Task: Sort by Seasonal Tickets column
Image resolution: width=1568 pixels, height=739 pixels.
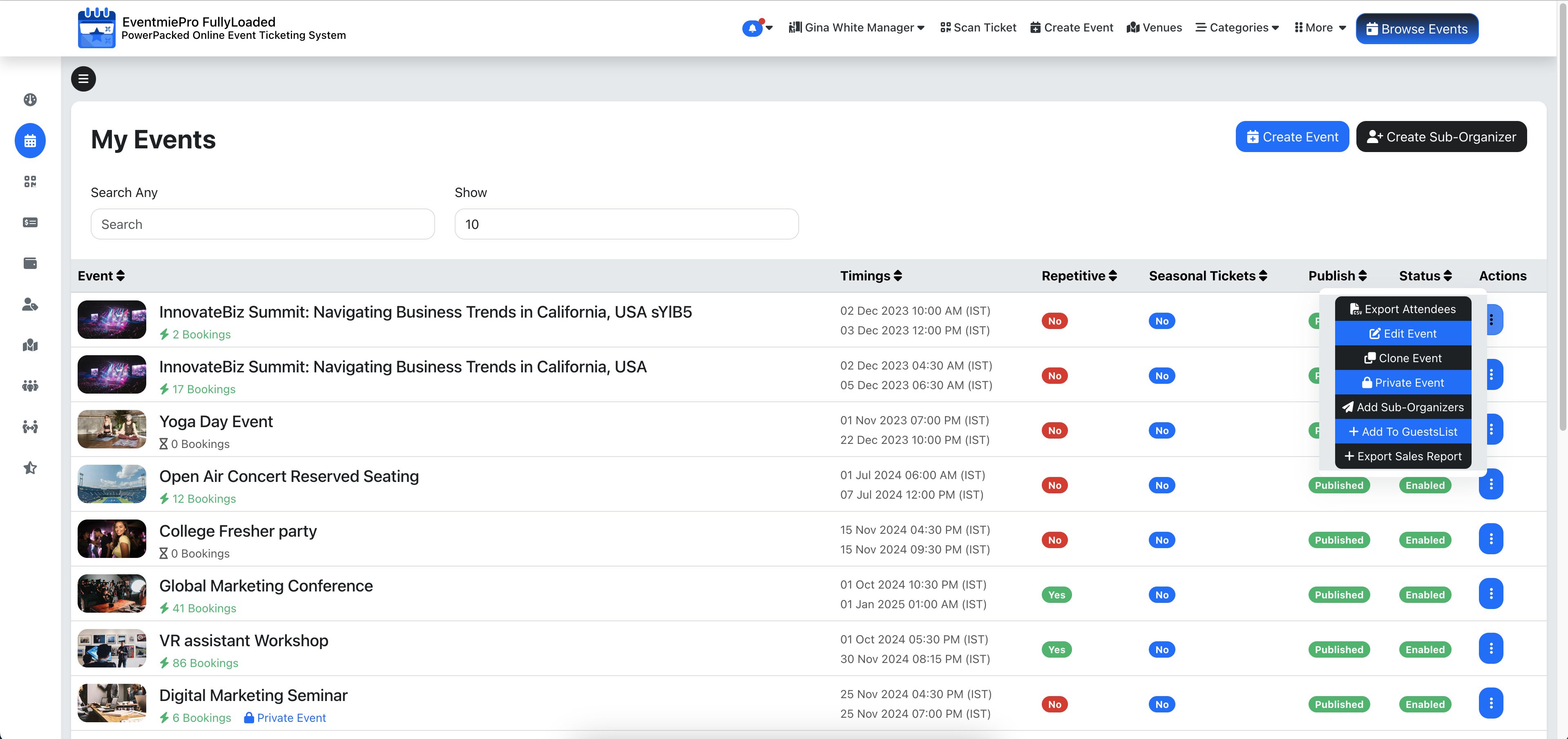Action: click(1208, 275)
